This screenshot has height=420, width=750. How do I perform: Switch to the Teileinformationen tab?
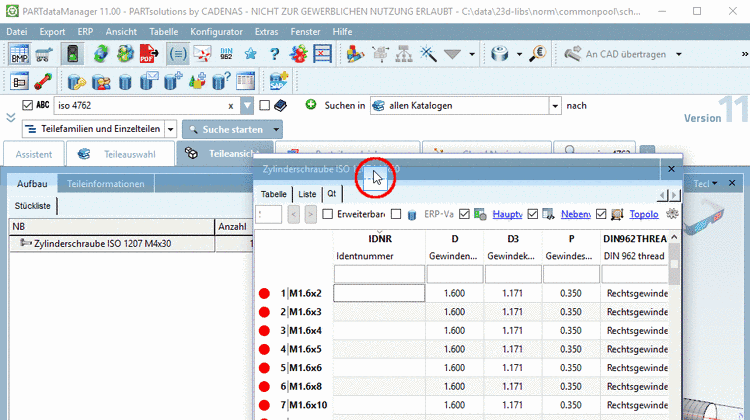106,184
